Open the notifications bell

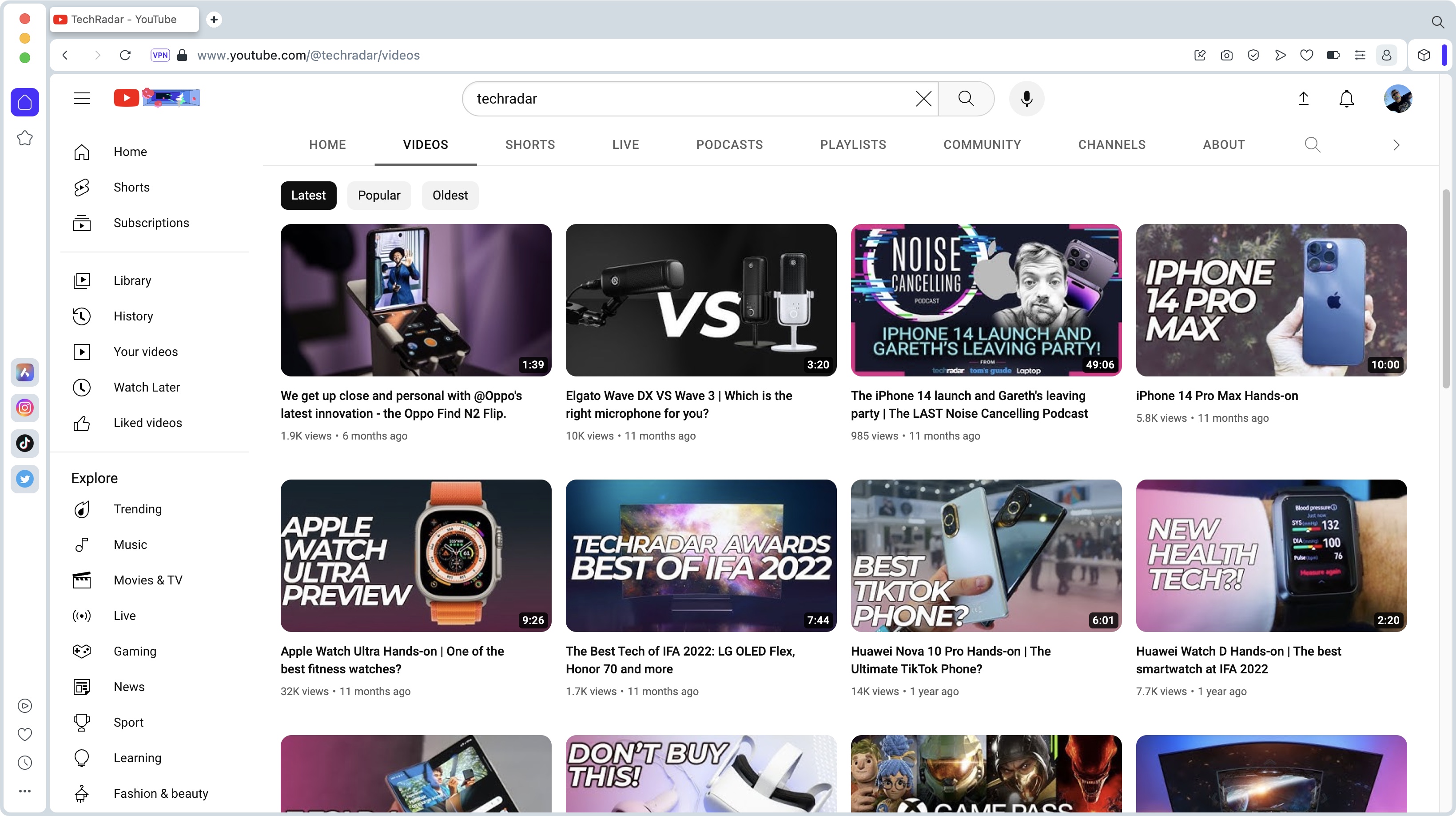tap(1346, 98)
